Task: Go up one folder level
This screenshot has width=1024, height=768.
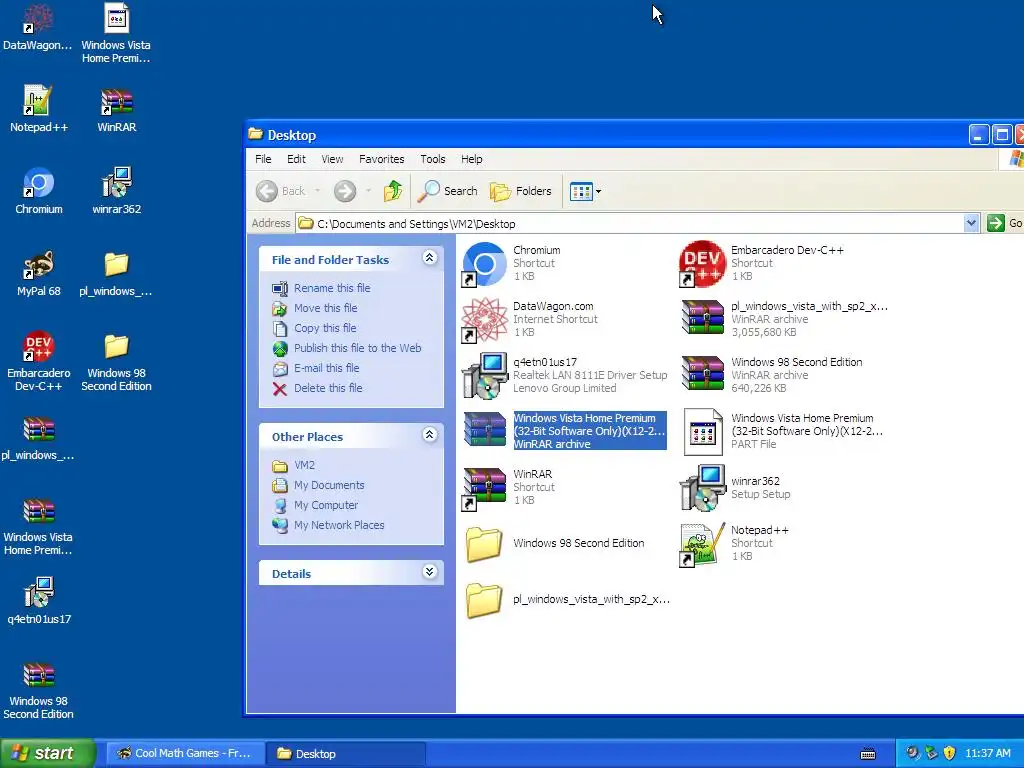Action: [392, 191]
